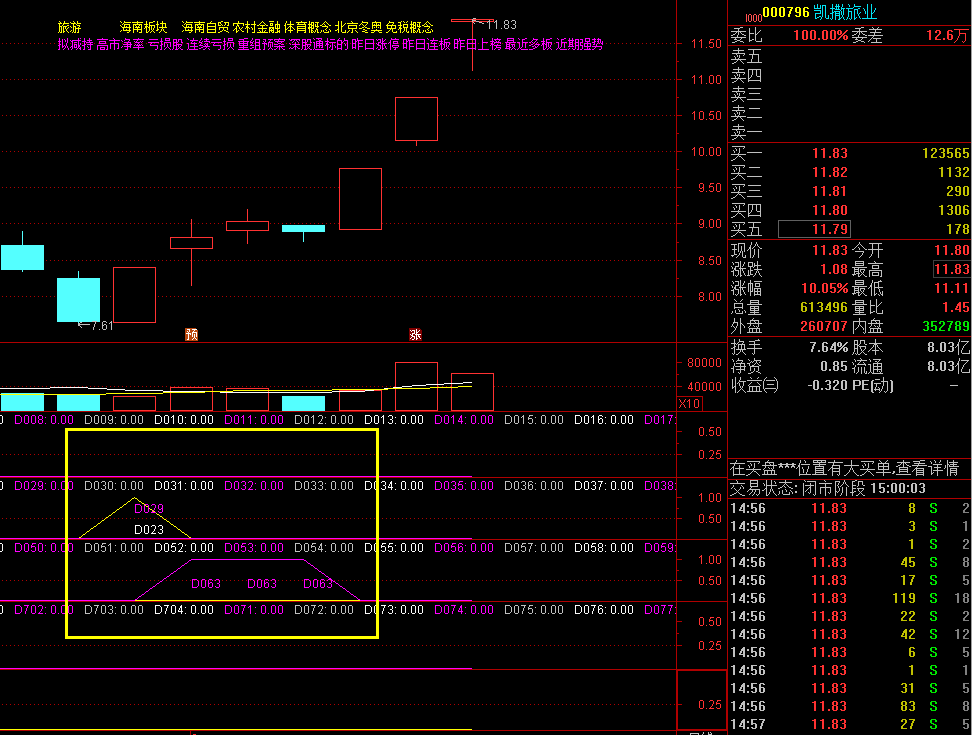Click the 收益(三) value -0.320
The width and height of the screenshot is (972, 735).
click(x=828, y=385)
